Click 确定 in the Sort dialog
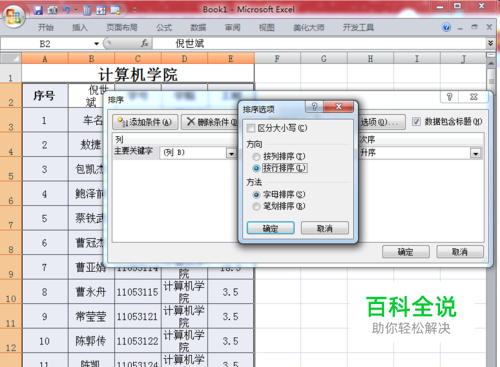This screenshot has height=367, width=500. coord(406,252)
